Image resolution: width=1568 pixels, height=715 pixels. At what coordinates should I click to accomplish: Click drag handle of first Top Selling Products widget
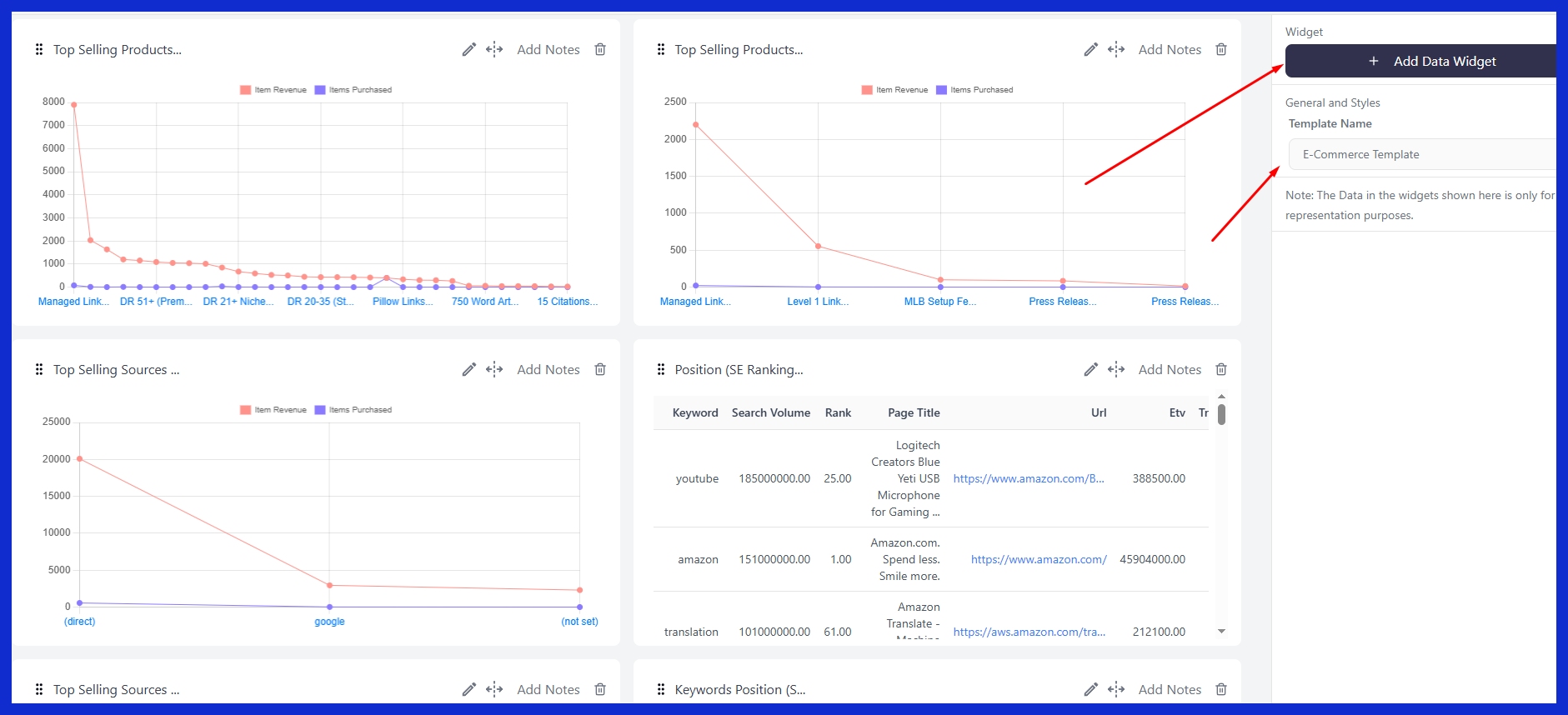[39, 50]
